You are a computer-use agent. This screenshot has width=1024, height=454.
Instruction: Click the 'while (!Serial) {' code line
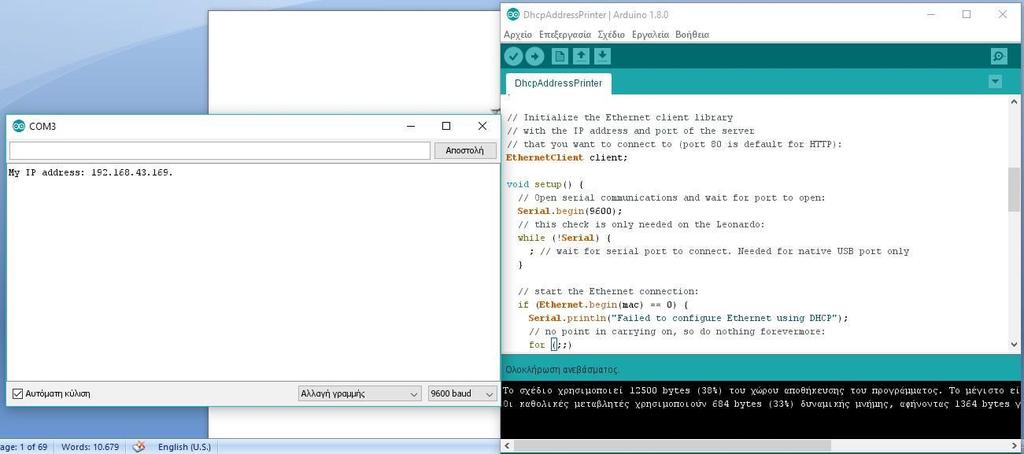564,238
